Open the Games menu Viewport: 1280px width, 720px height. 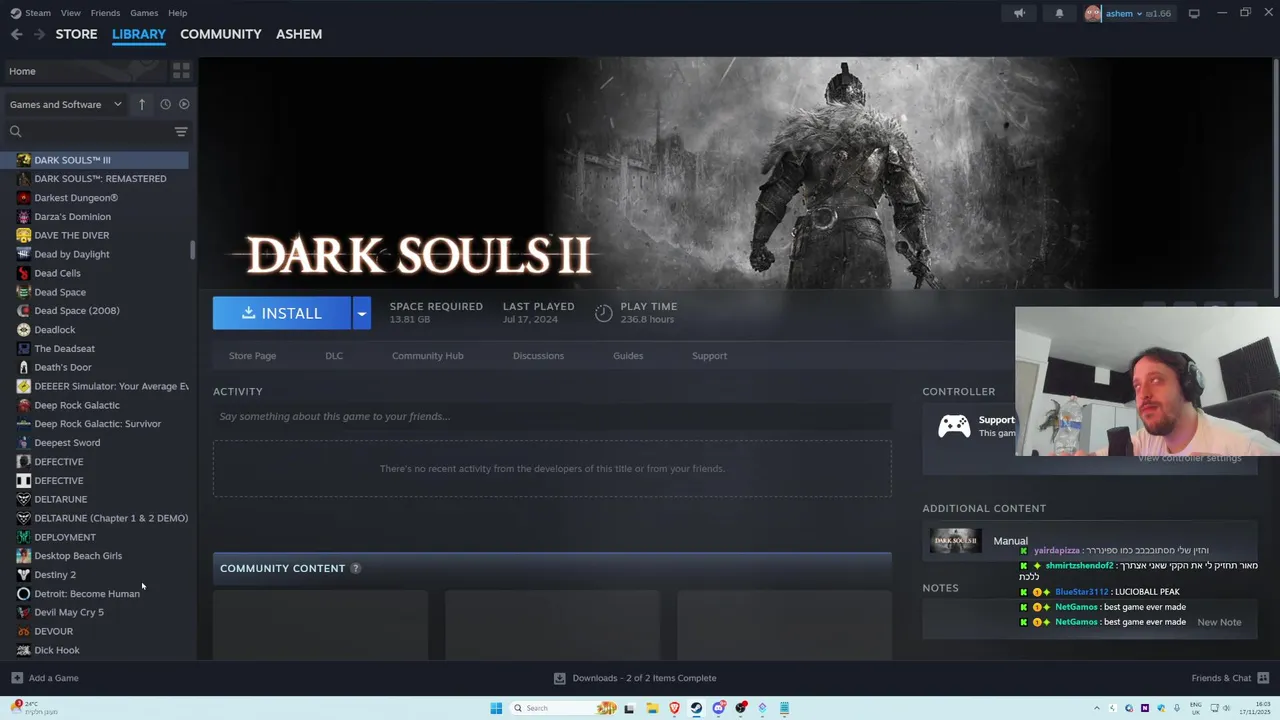(144, 13)
